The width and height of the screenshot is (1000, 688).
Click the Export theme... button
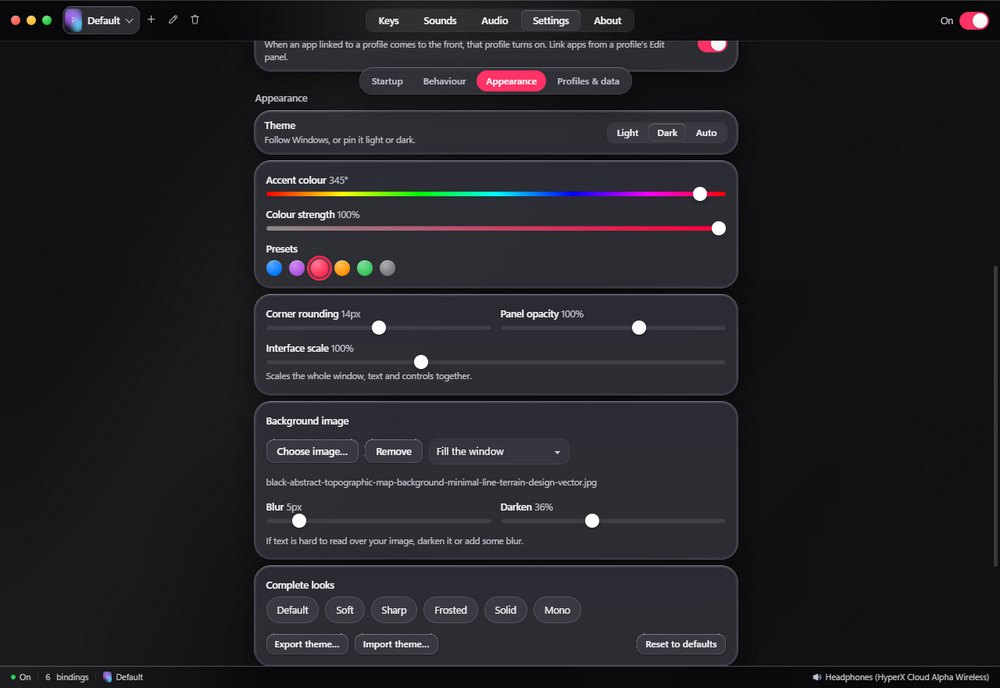coord(307,644)
